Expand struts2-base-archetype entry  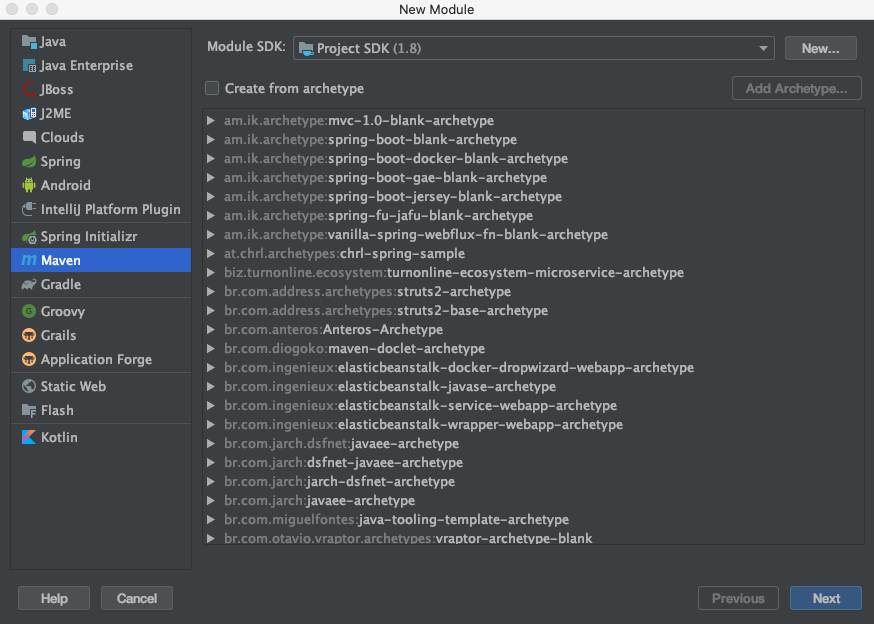pos(211,310)
